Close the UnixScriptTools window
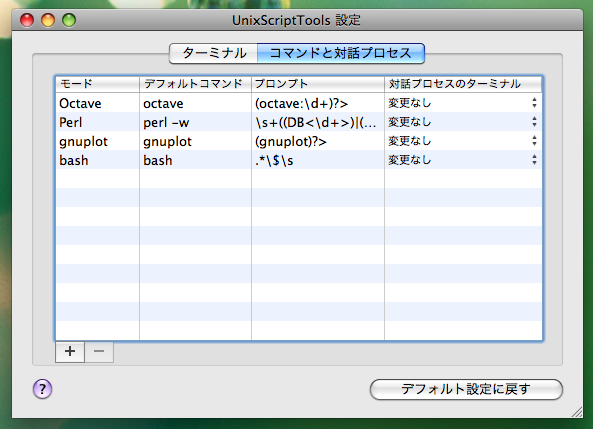Viewport: 593px width, 429px height. pos(27,20)
